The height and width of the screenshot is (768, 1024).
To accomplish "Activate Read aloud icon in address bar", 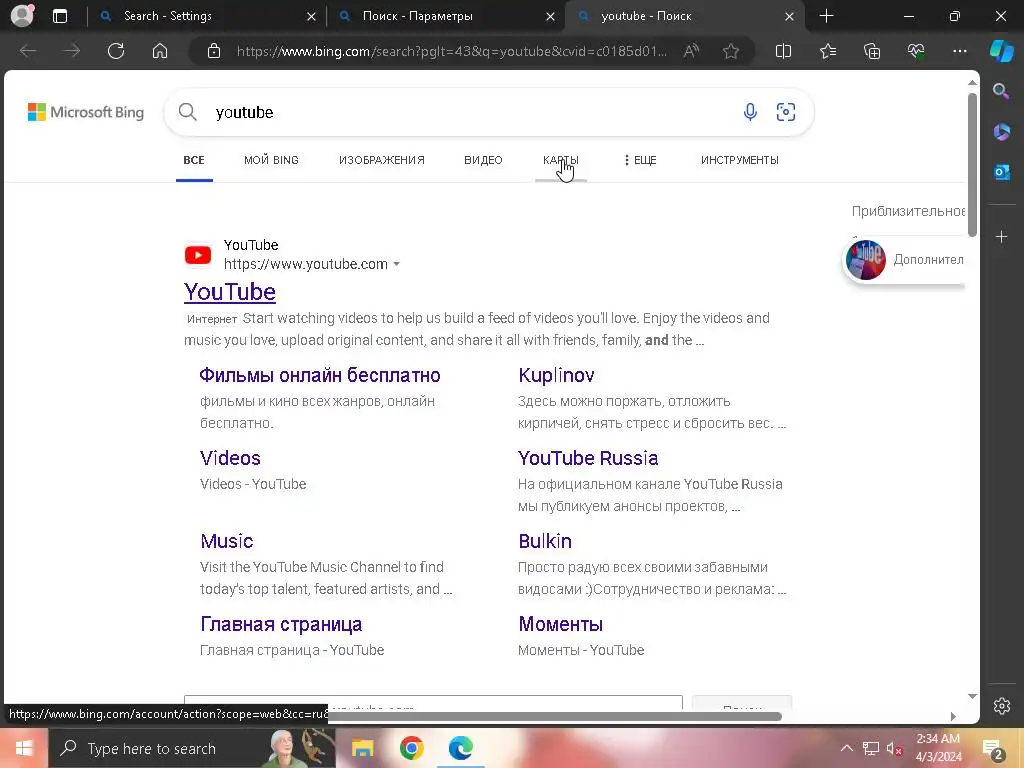I will click(x=691, y=51).
